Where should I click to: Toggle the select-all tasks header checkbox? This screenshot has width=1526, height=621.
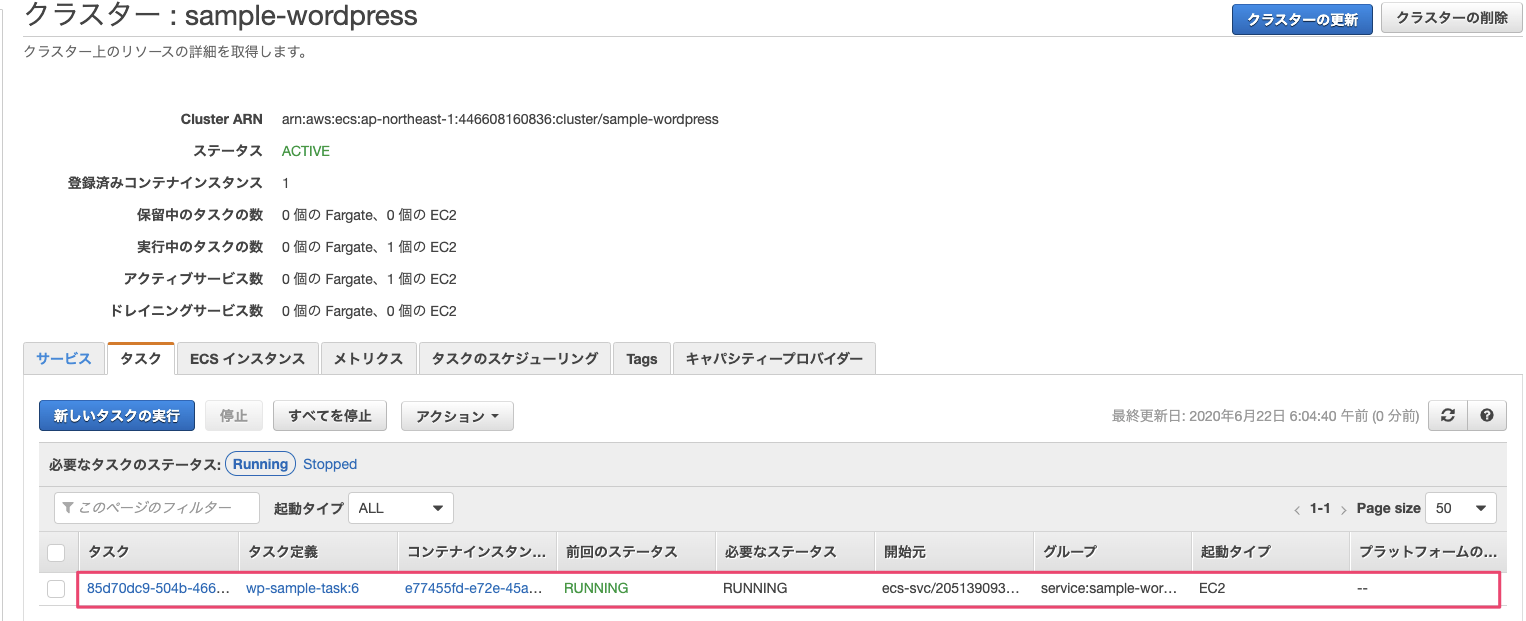56,552
